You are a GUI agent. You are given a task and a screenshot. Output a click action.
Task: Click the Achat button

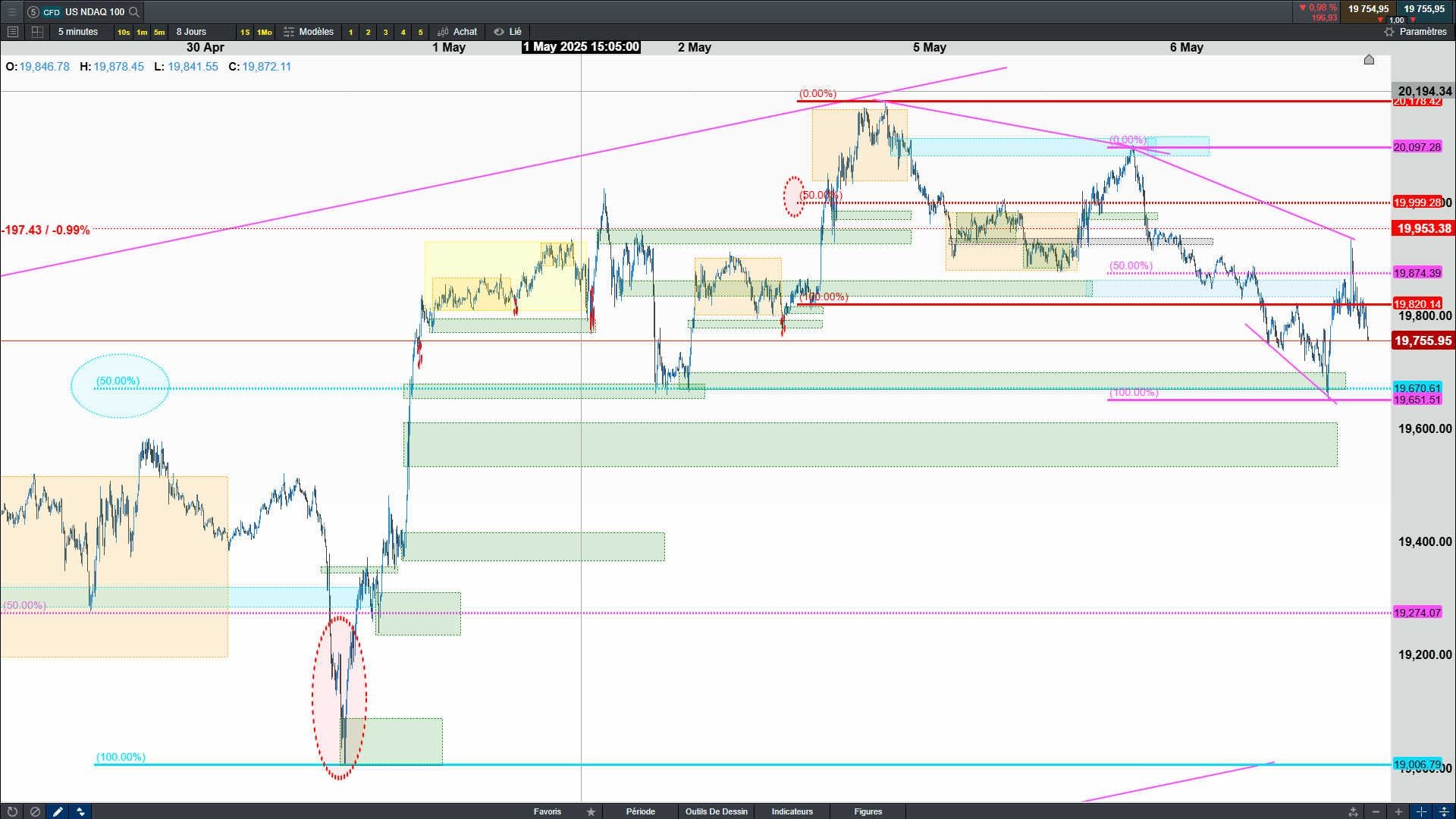pyautogui.click(x=457, y=32)
